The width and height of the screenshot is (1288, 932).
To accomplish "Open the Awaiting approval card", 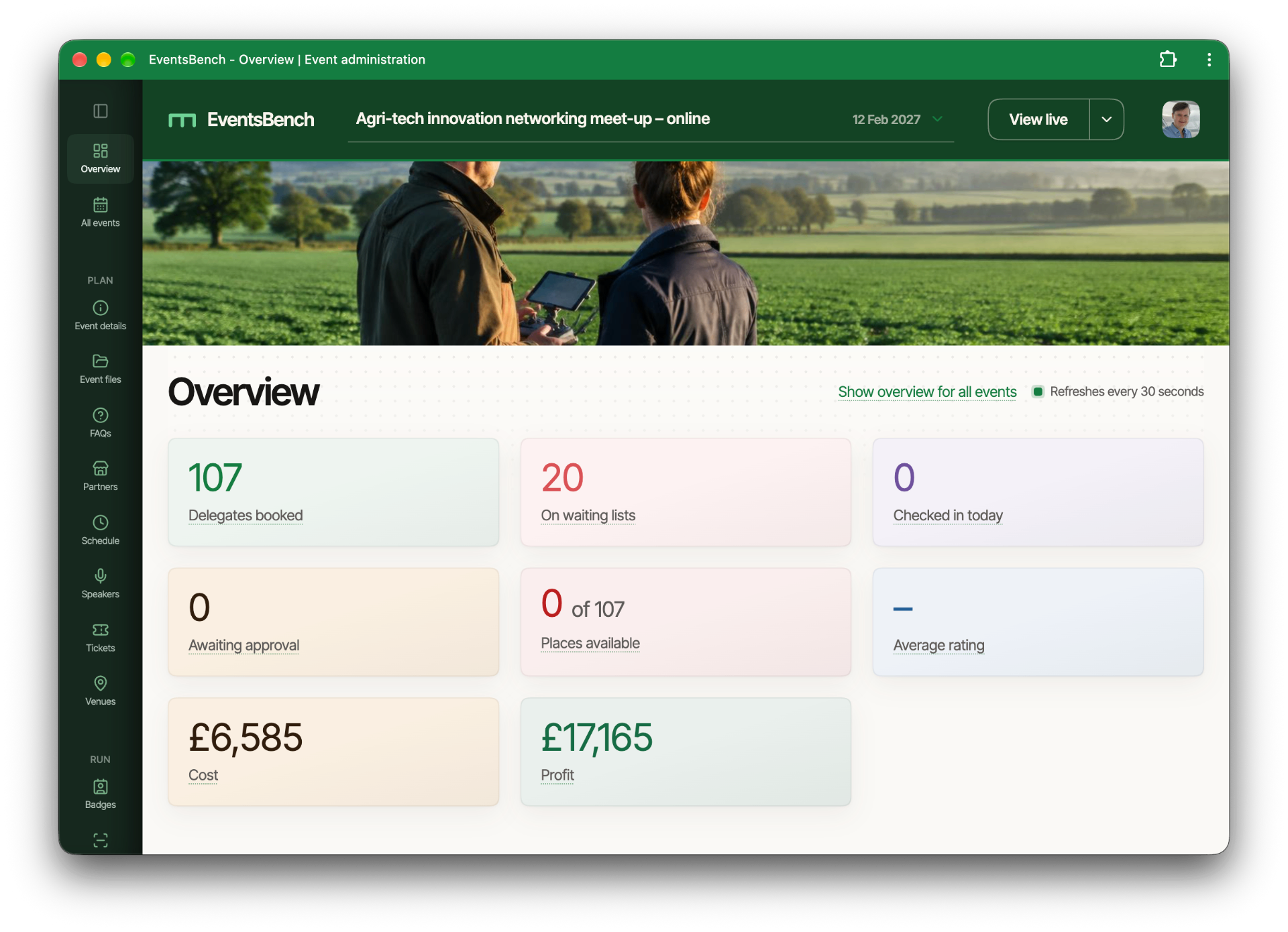I will click(333, 622).
